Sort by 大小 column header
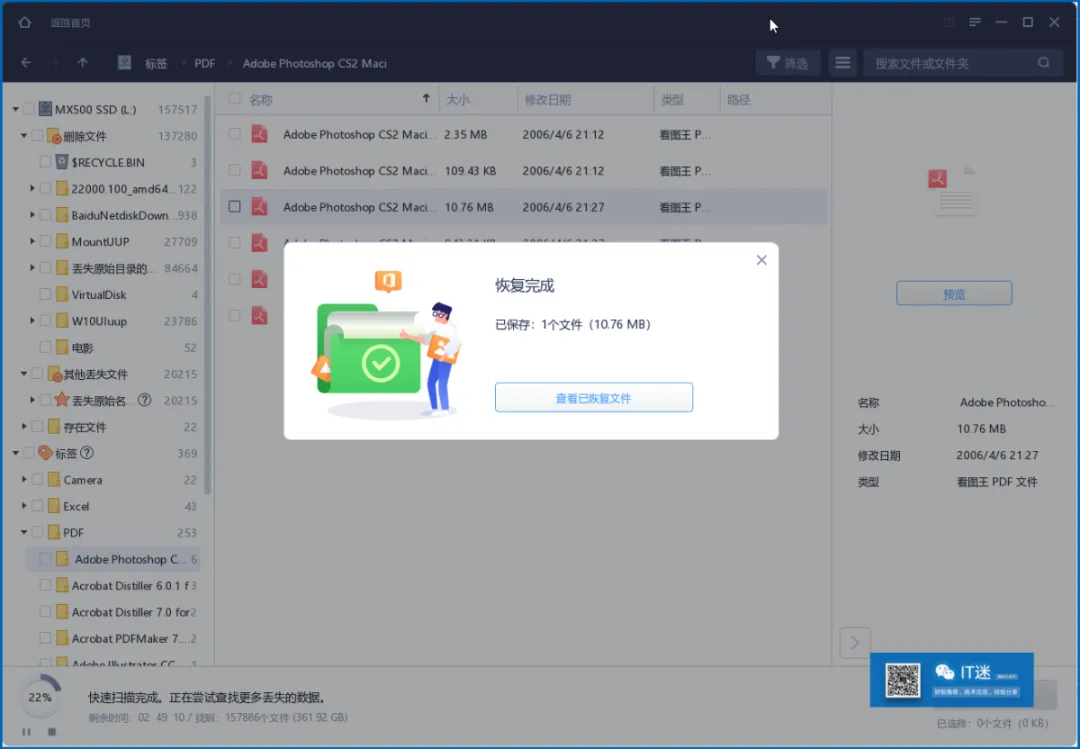1080x749 pixels. coord(457,100)
